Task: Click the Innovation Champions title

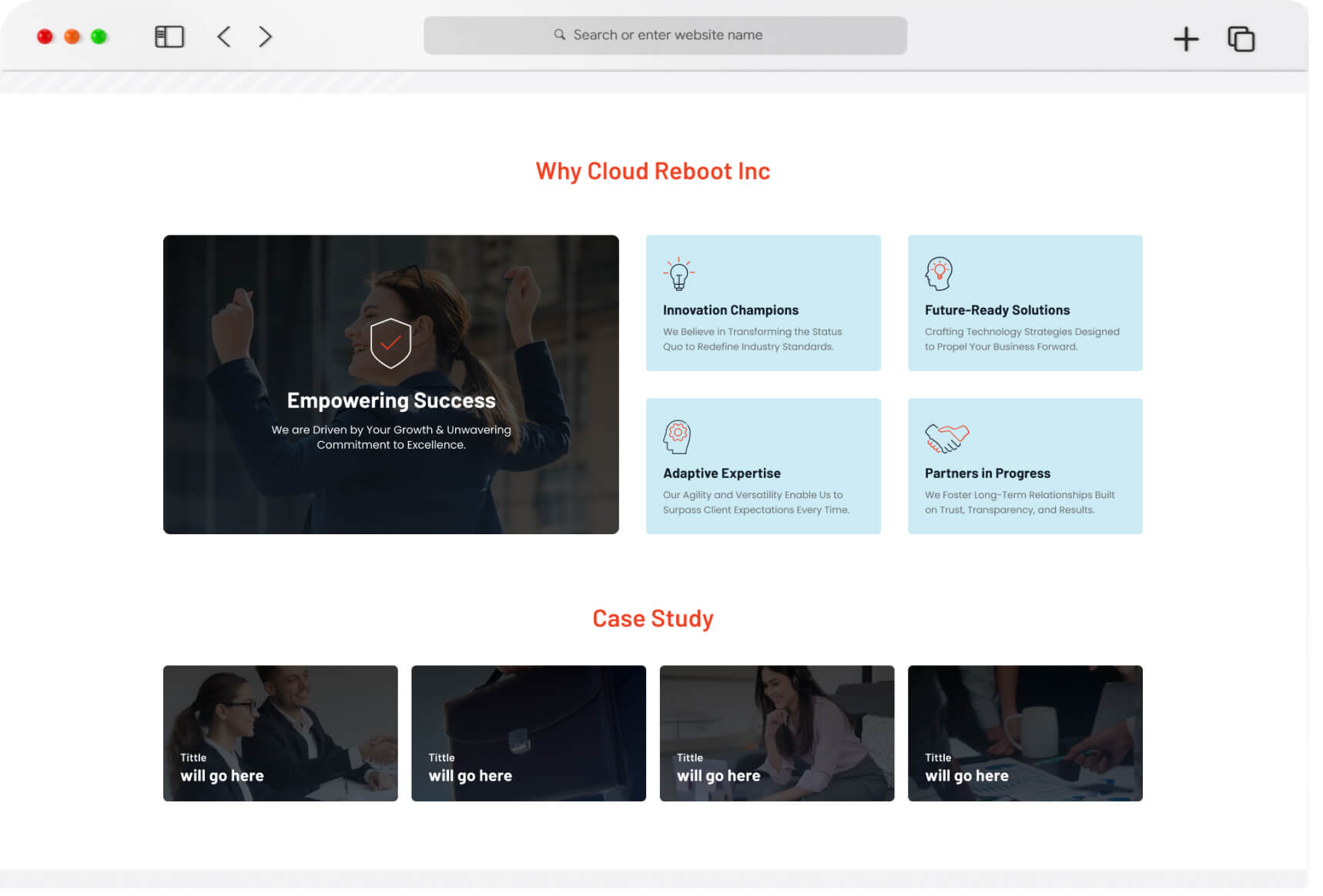Action: (730, 310)
